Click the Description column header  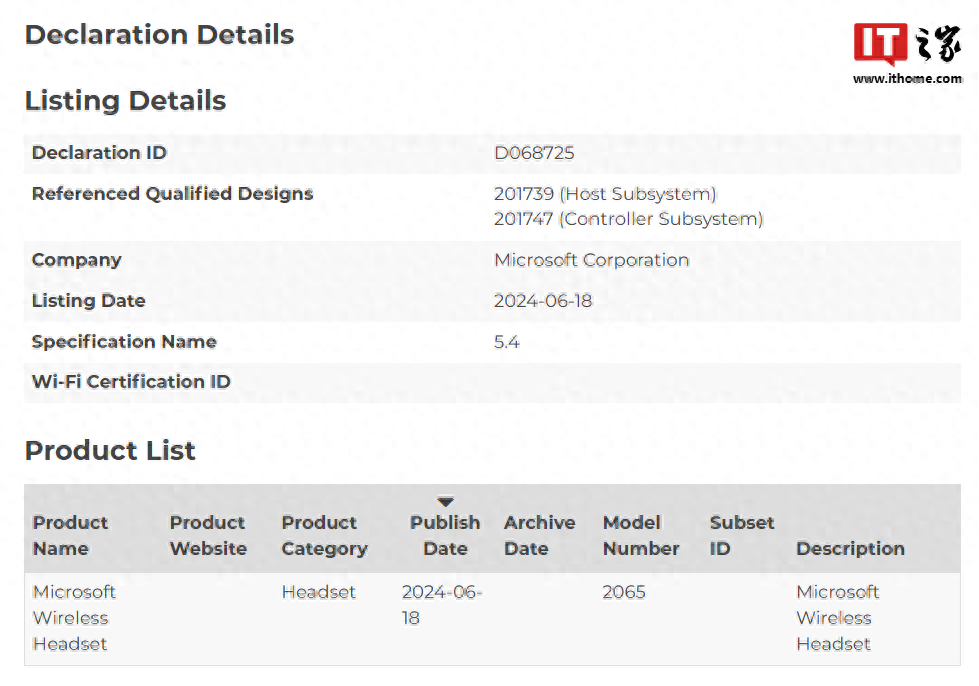850,549
